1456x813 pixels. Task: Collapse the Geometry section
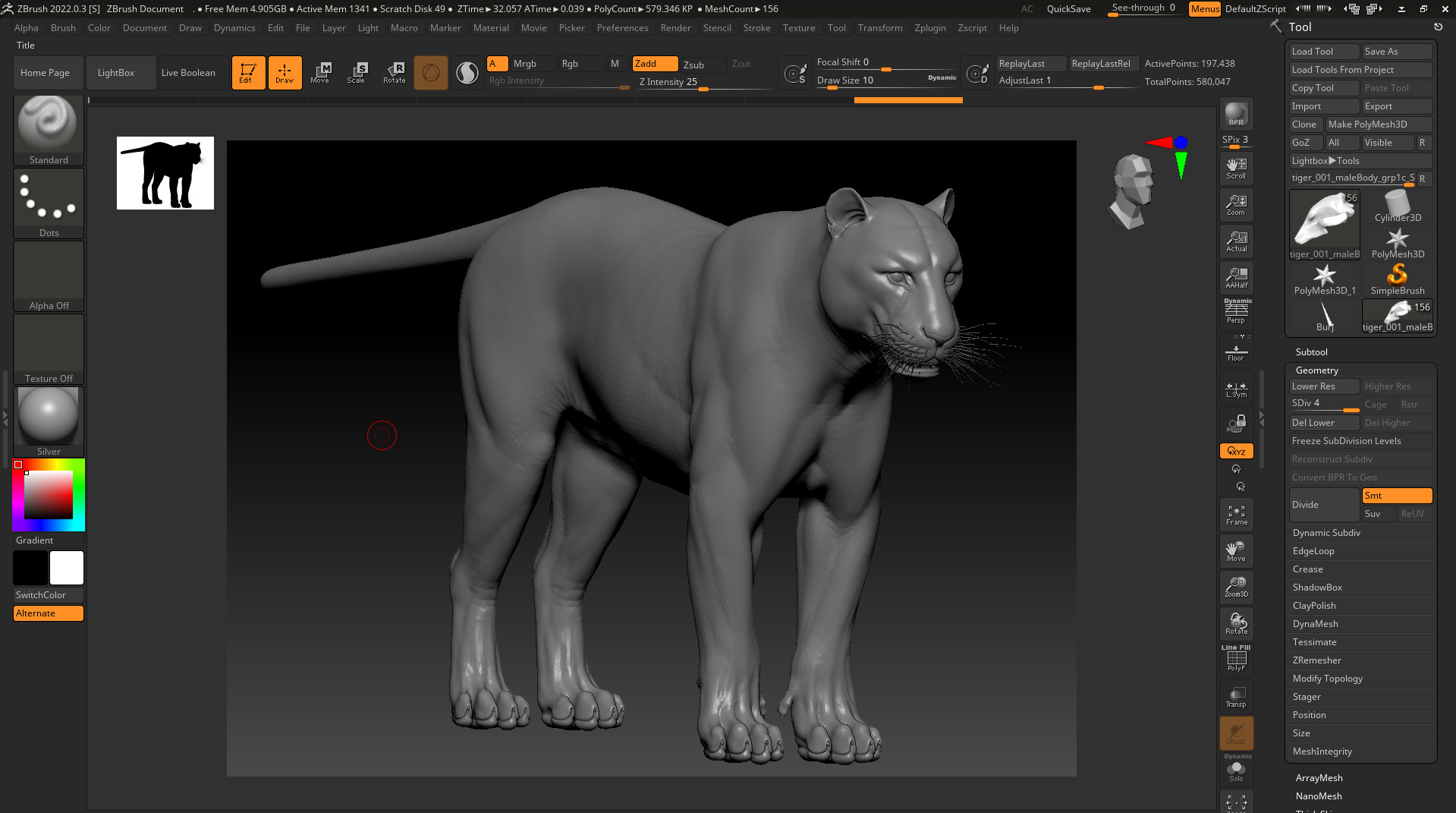(x=1316, y=370)
